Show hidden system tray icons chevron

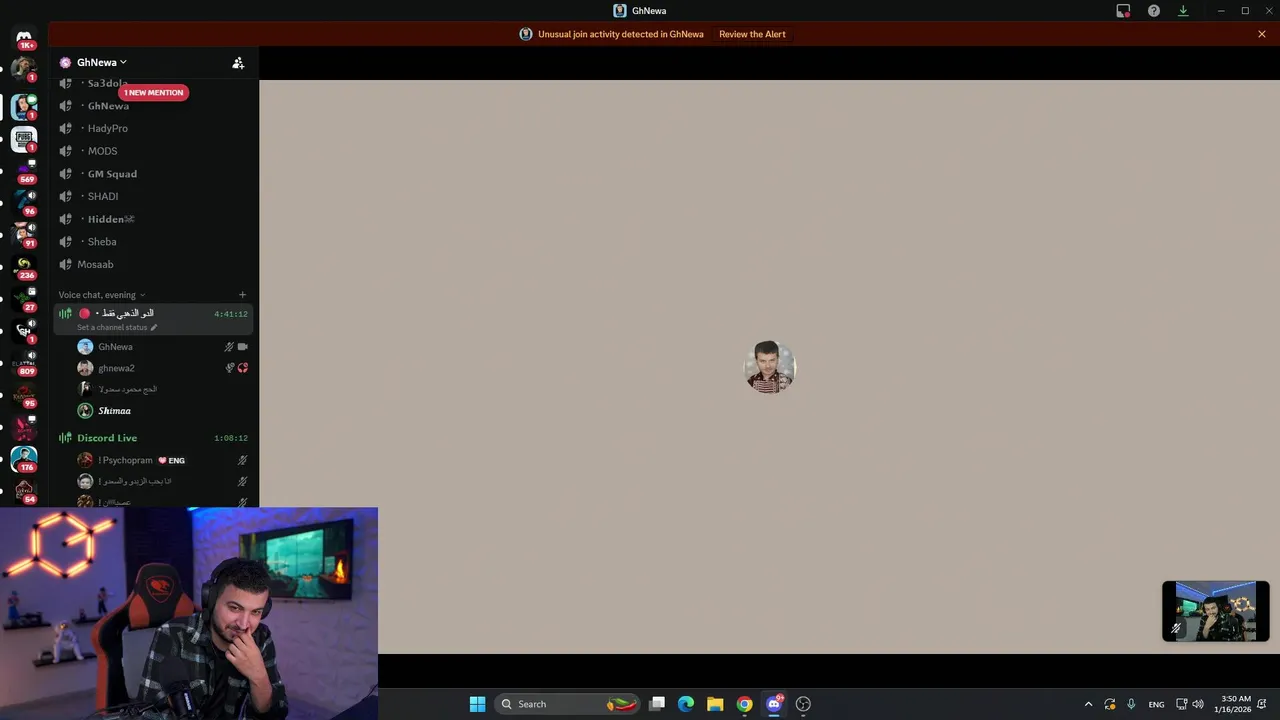click(1088, 704)
